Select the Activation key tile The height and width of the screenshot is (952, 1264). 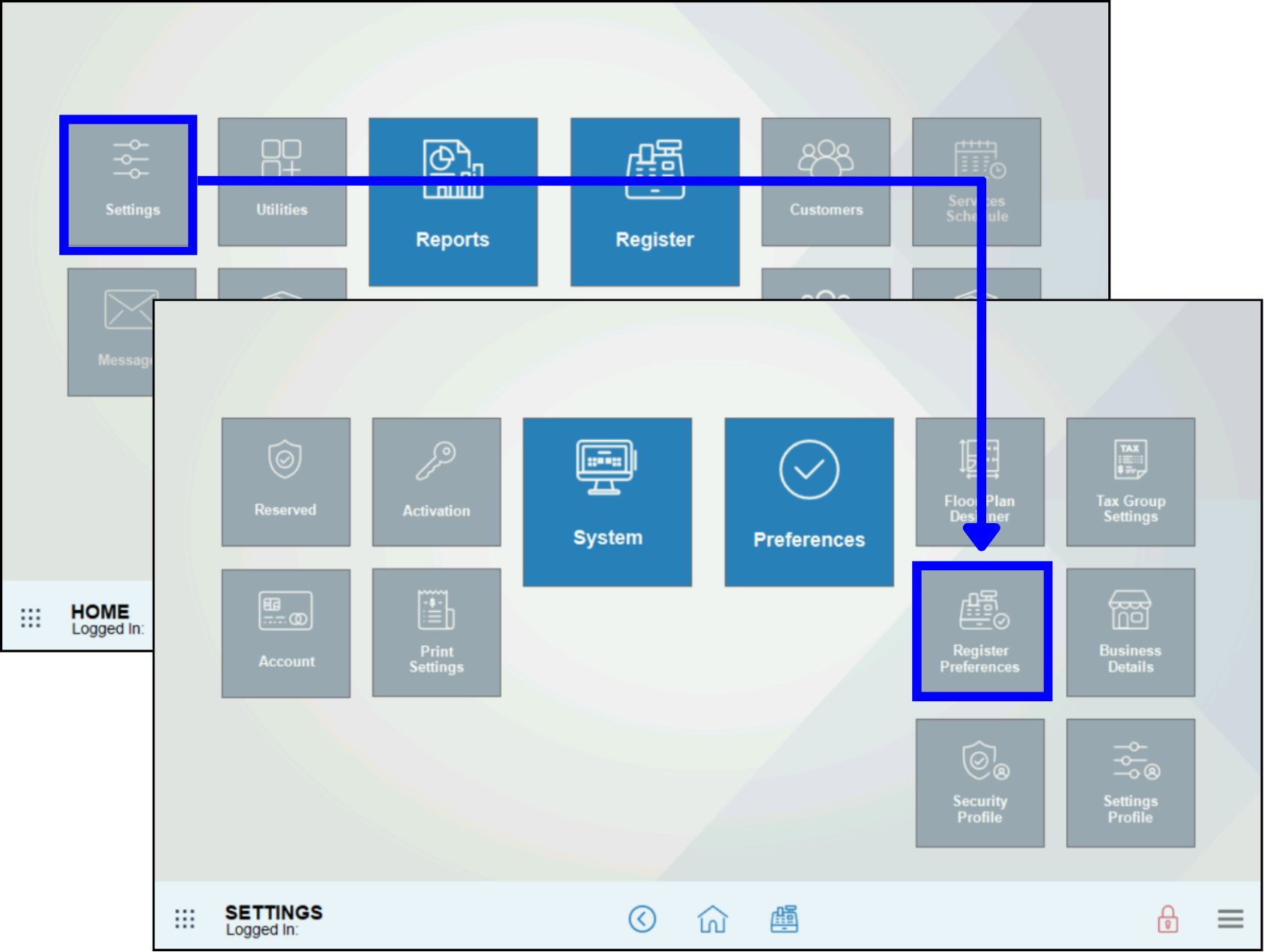point(437,482)
